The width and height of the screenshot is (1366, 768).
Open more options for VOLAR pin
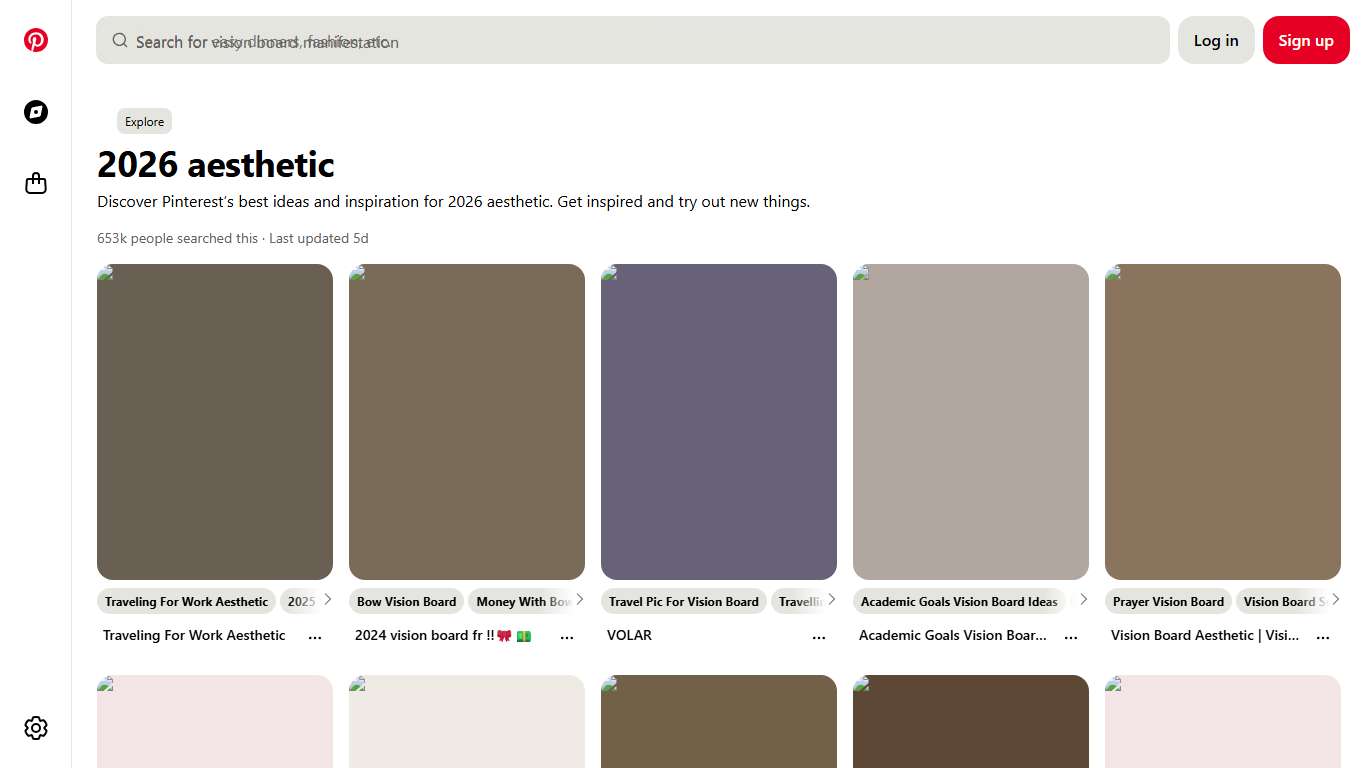click(x=819, y=636)
